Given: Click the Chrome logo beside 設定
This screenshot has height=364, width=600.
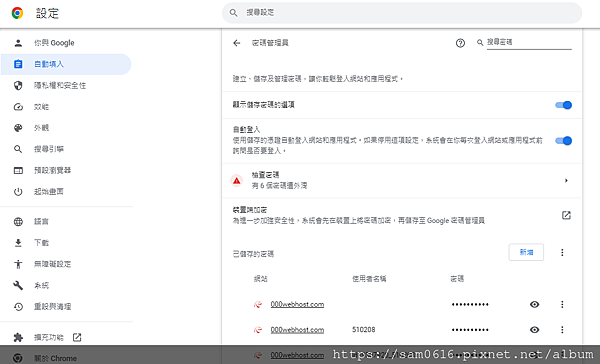Looking at the screenshot, I should point(17,13).
